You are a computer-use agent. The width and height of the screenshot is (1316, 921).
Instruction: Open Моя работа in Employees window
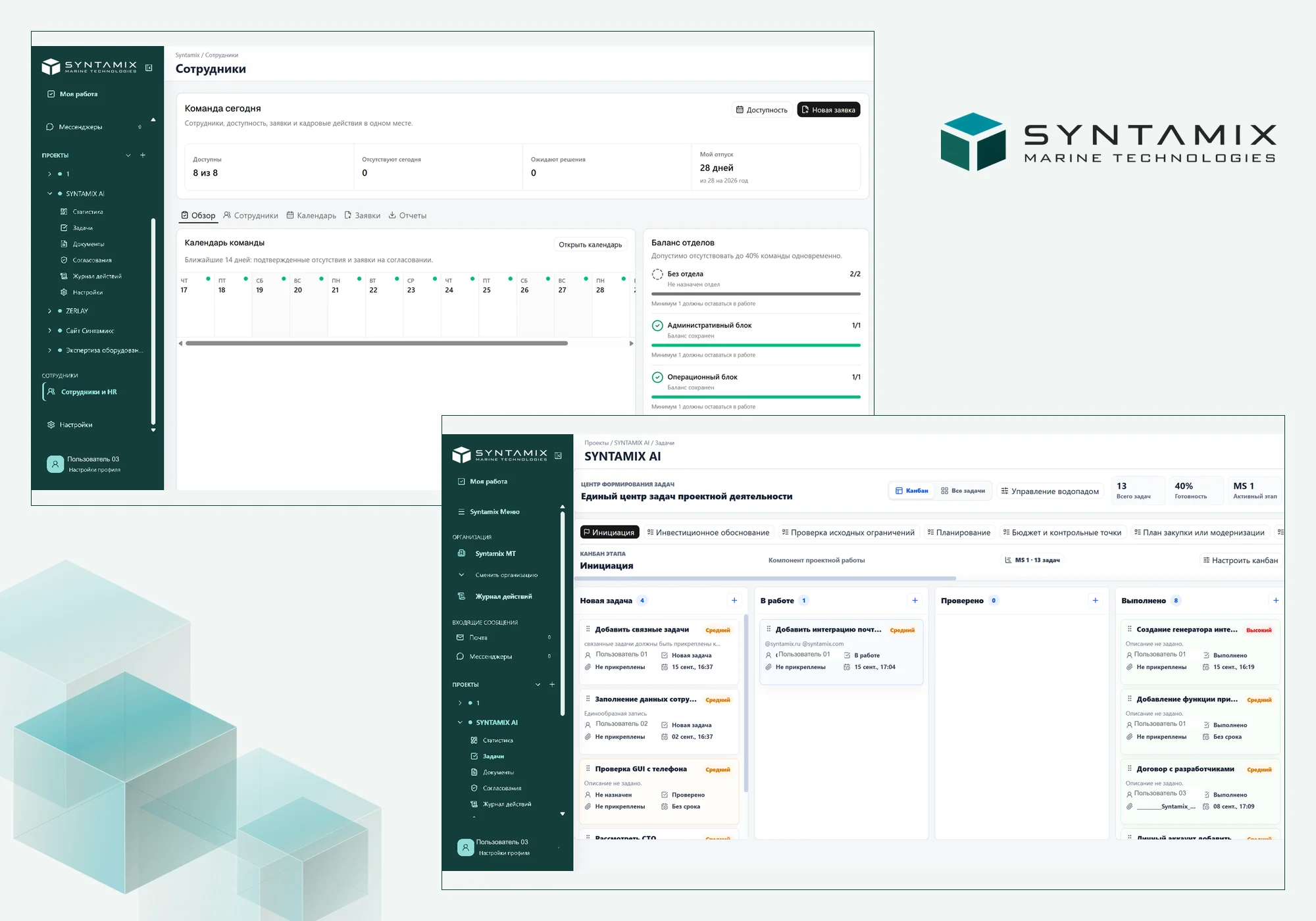click(72, 94)
